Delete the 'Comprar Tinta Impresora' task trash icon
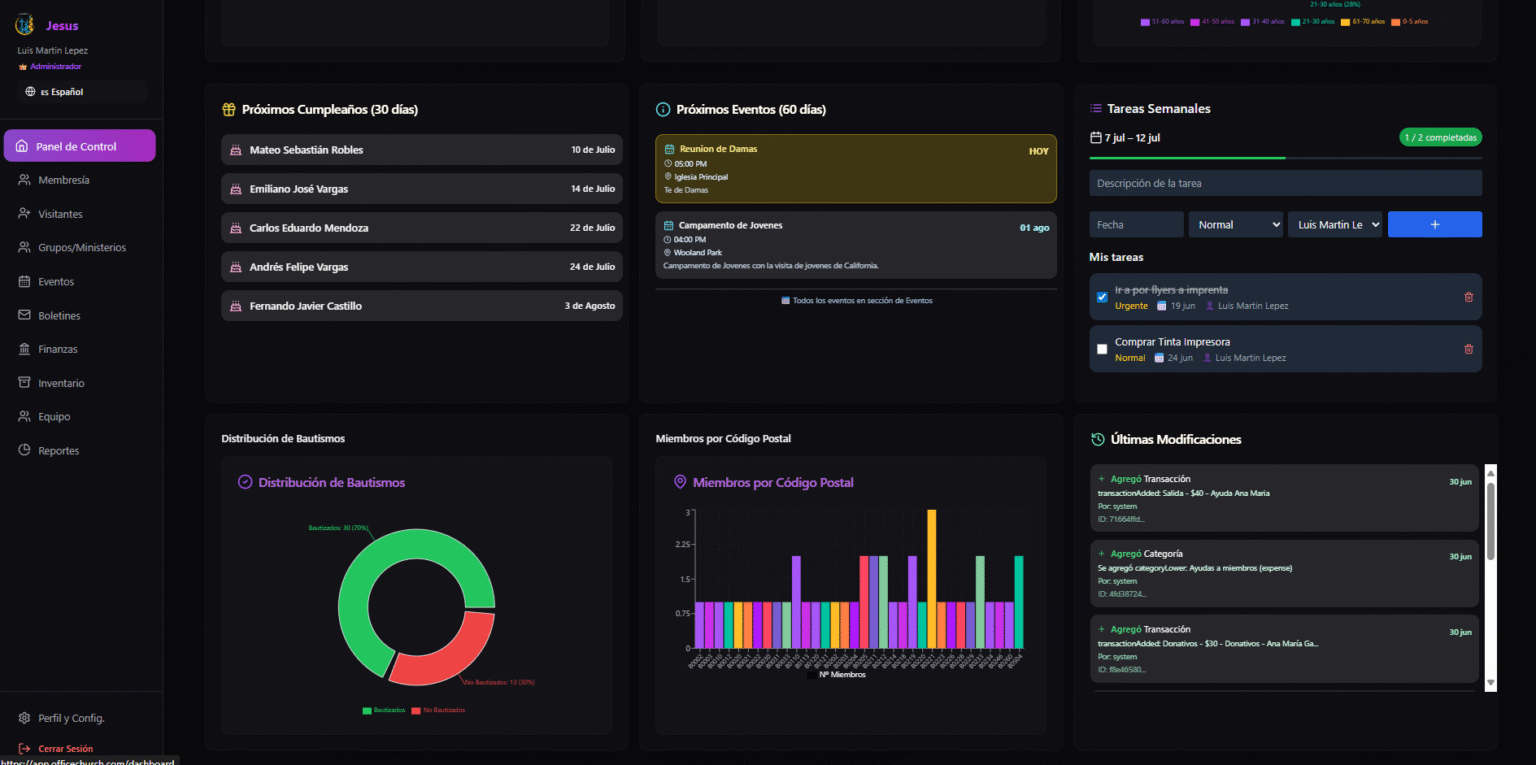This screenshot has width=1536, height=765. click(x=1468, y=349)
